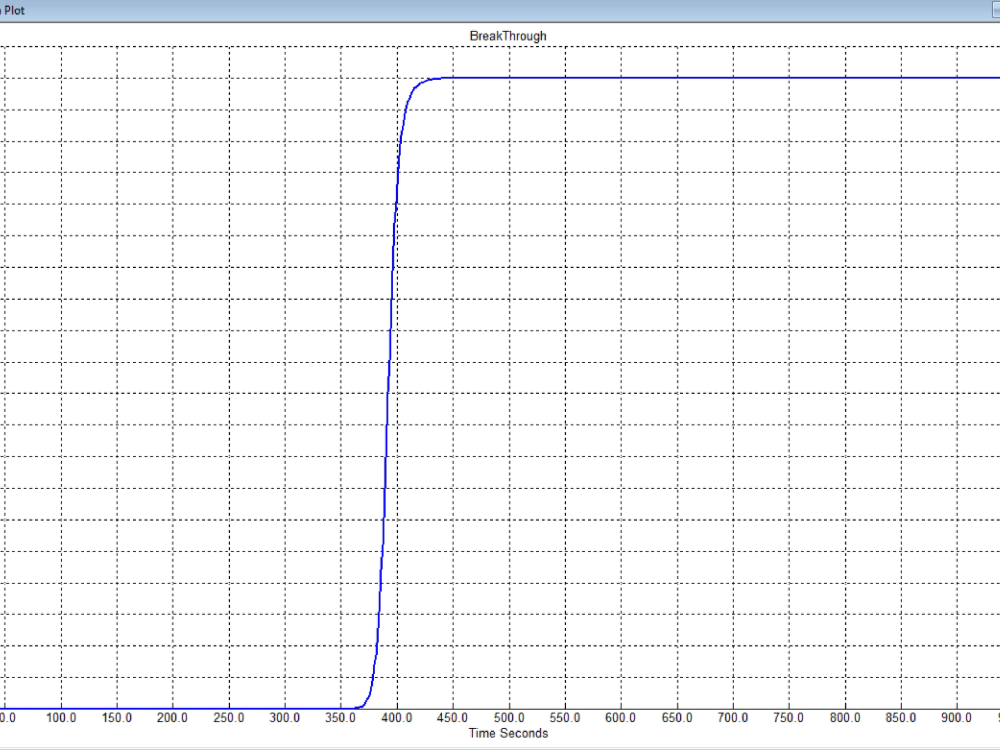The width and height of the screenshot is (1000, 750).
Task: Click the gridline at 600.0 seconds
Action: pos(623,400)
